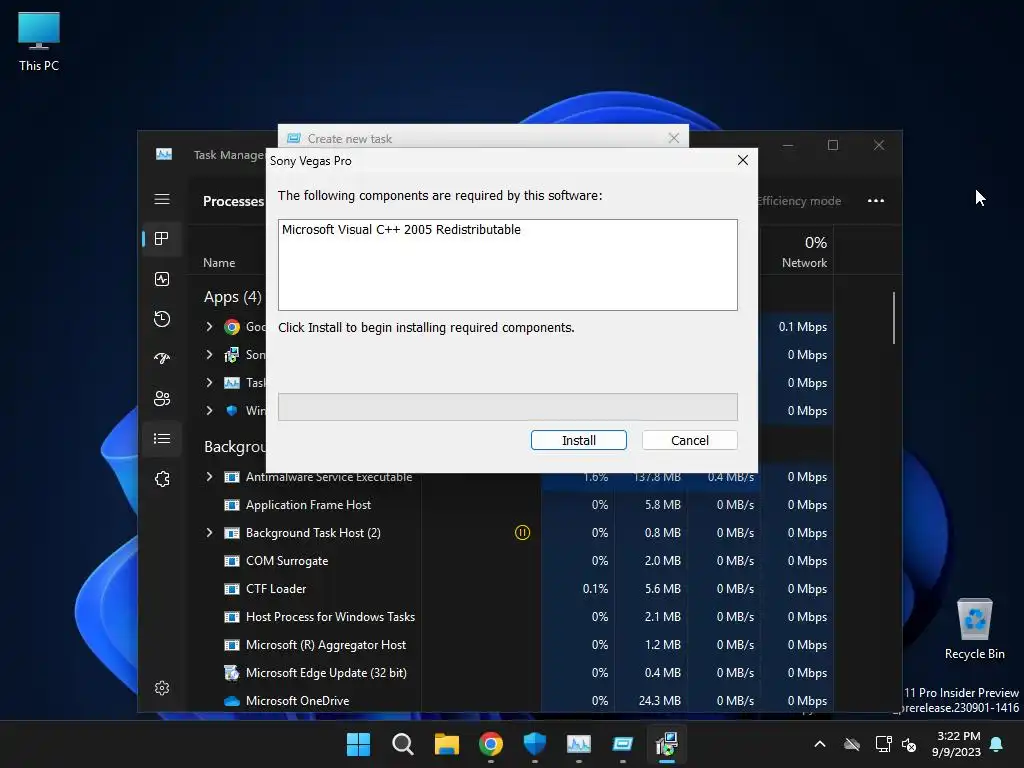Click Efficiency mode in Task Manager

coord(799,201)
